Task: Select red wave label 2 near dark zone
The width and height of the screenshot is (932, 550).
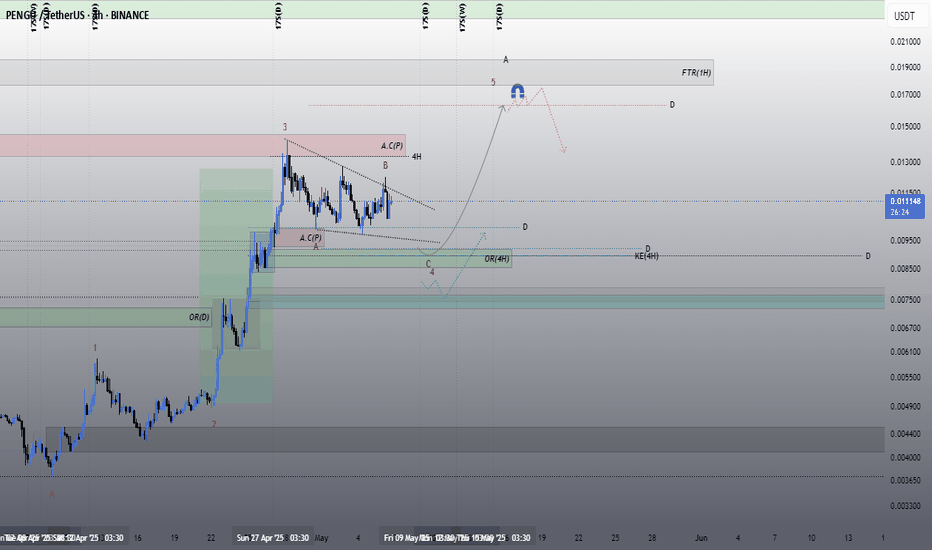Action: click(214, 424)
